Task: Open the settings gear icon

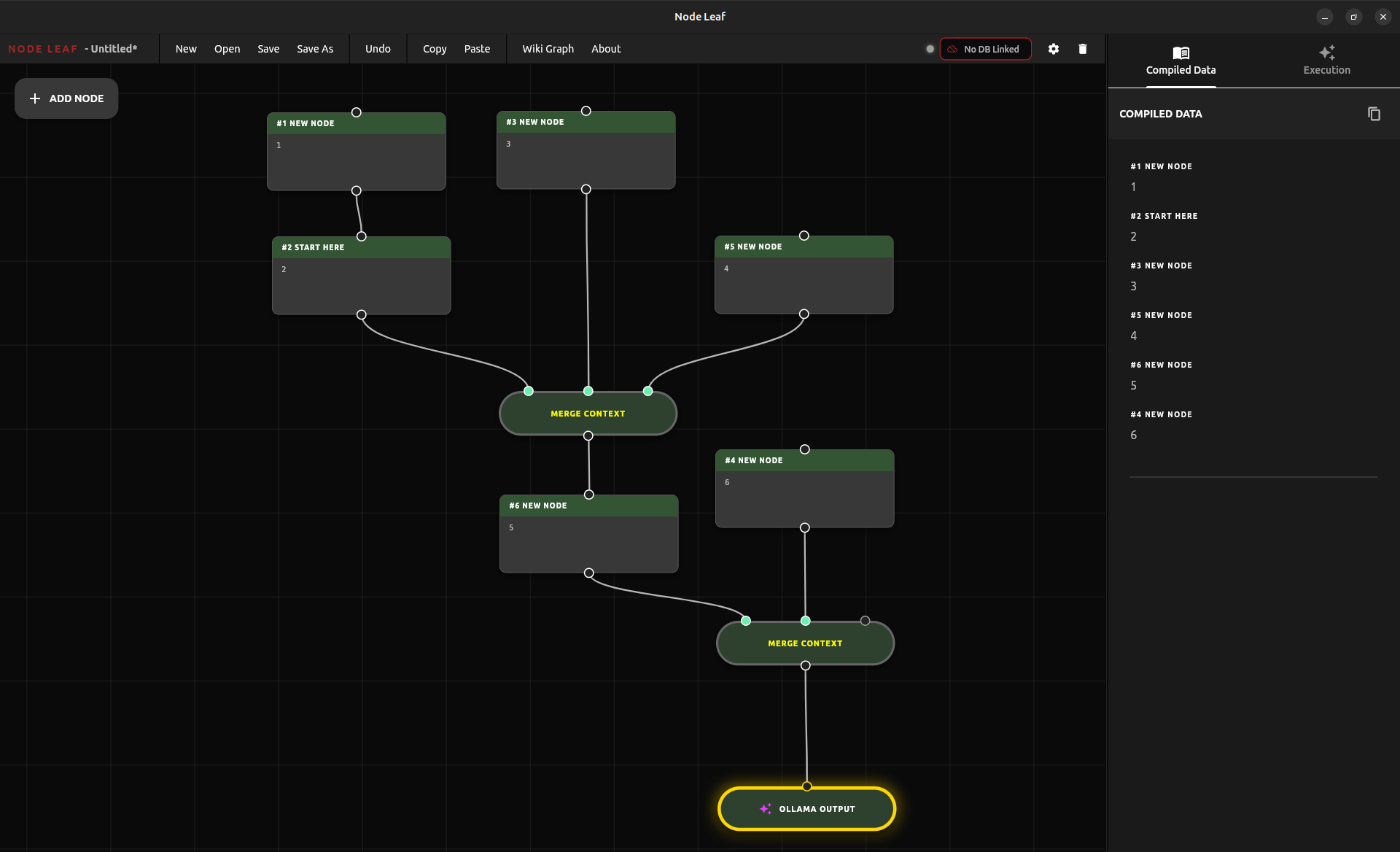Action: click(x=1053, y=49)
